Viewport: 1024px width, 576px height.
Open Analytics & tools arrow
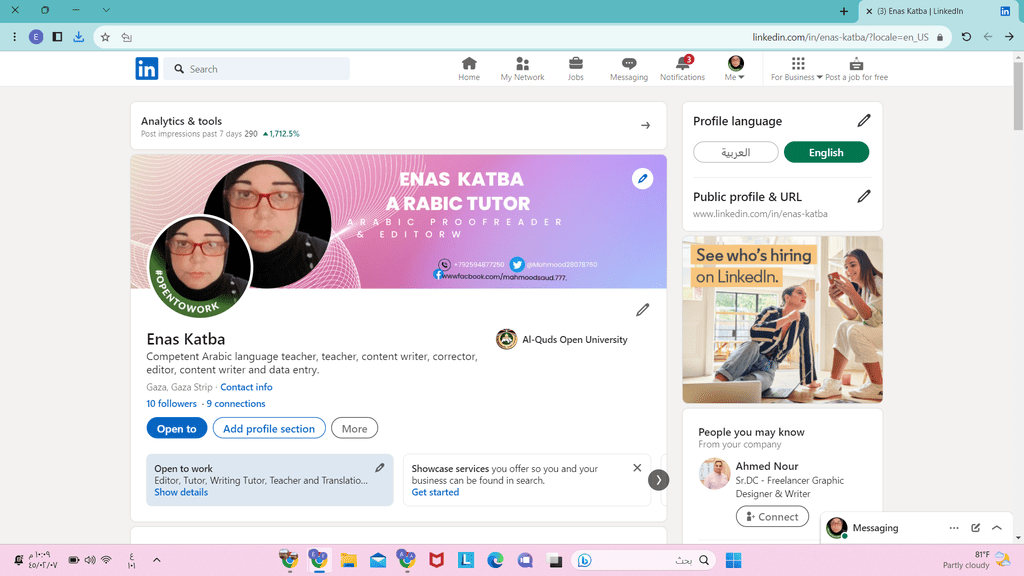point(645,125)
